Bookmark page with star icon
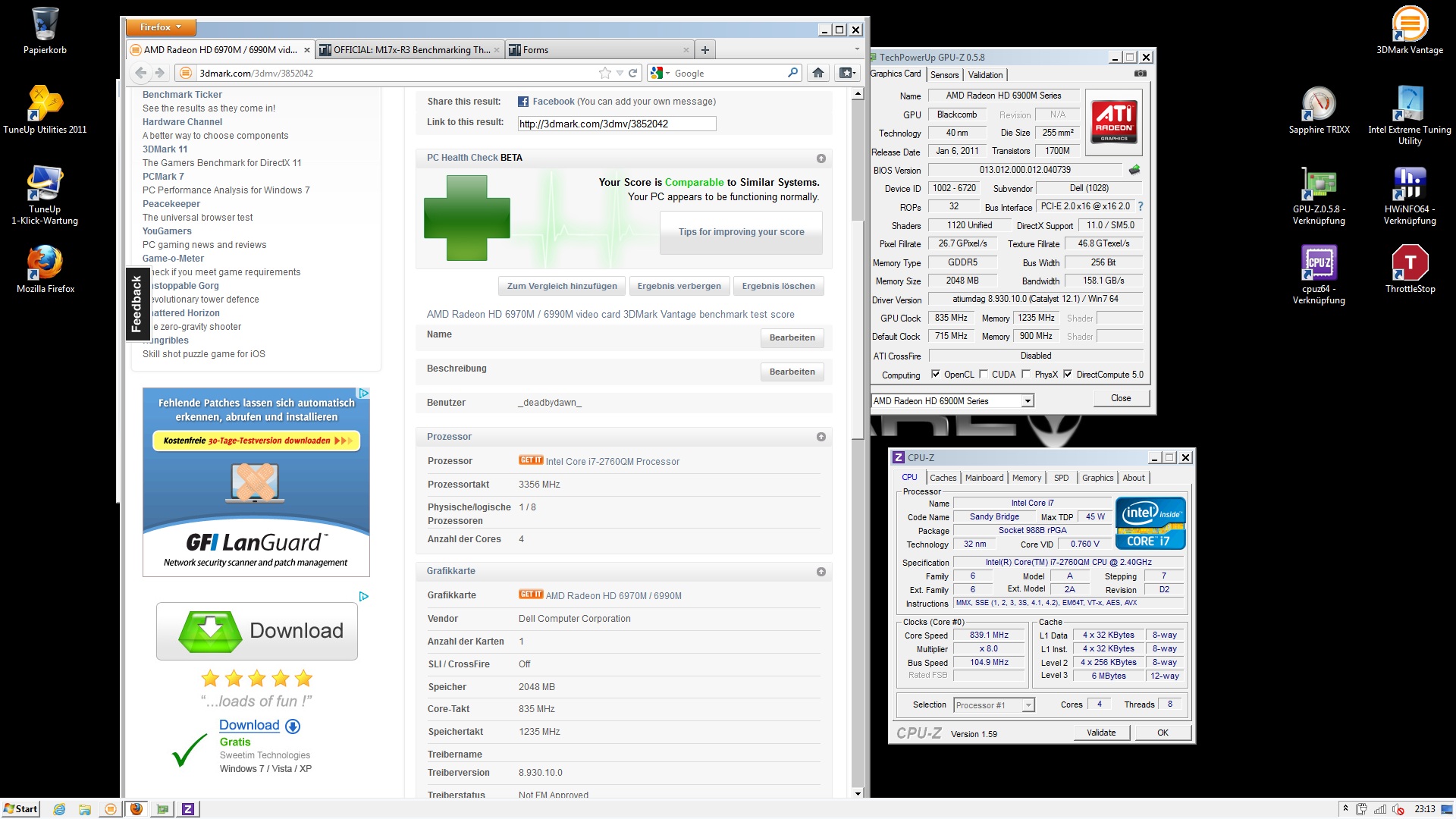The height and width of the screenshot is (819, 1456). pos(604,73)
